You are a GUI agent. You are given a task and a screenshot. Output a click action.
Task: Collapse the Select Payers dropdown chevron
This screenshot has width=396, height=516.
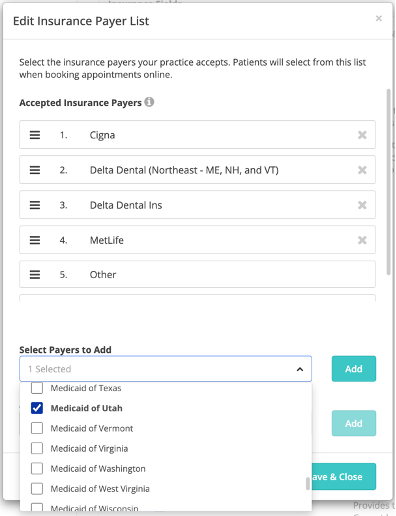300,369
